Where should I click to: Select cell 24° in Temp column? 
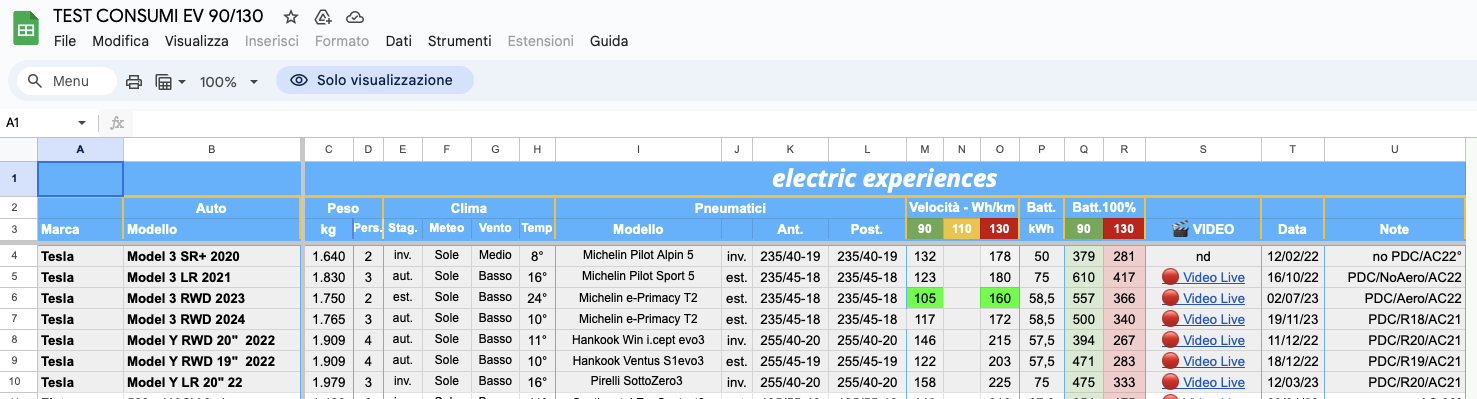[x=537, y=298]
